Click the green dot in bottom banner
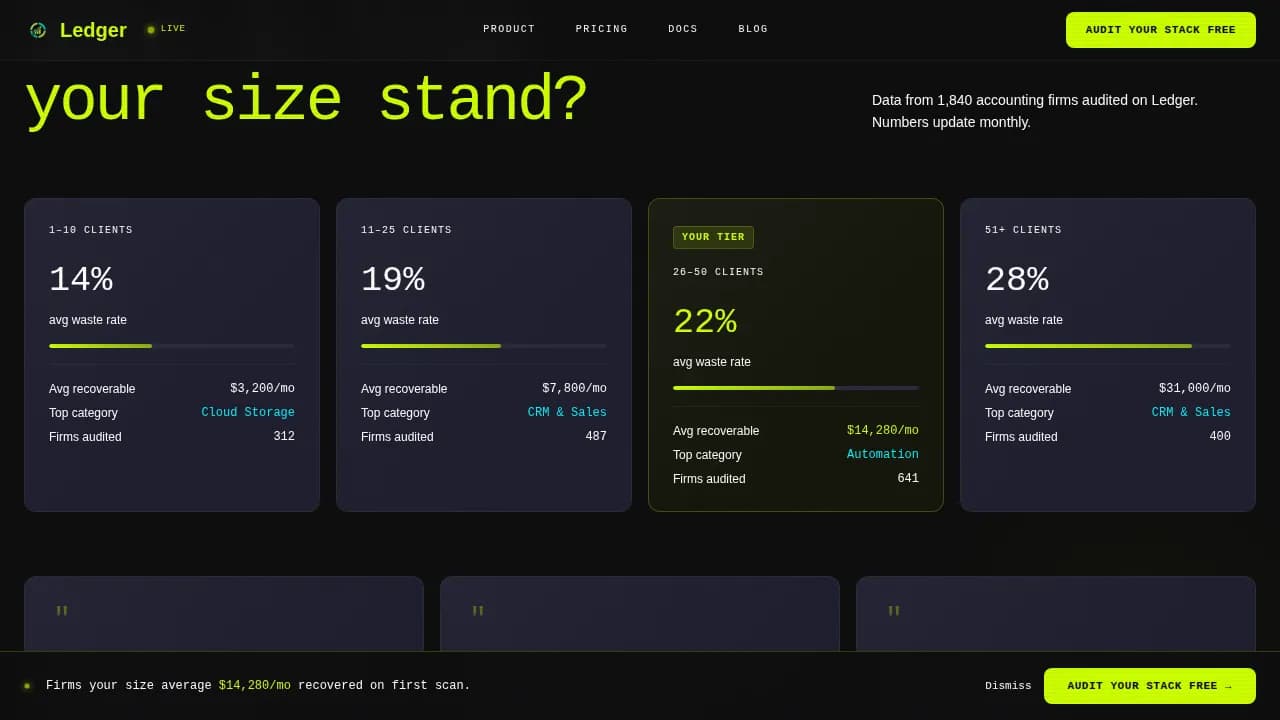The image size is (1280, 720). click(27, 686)
